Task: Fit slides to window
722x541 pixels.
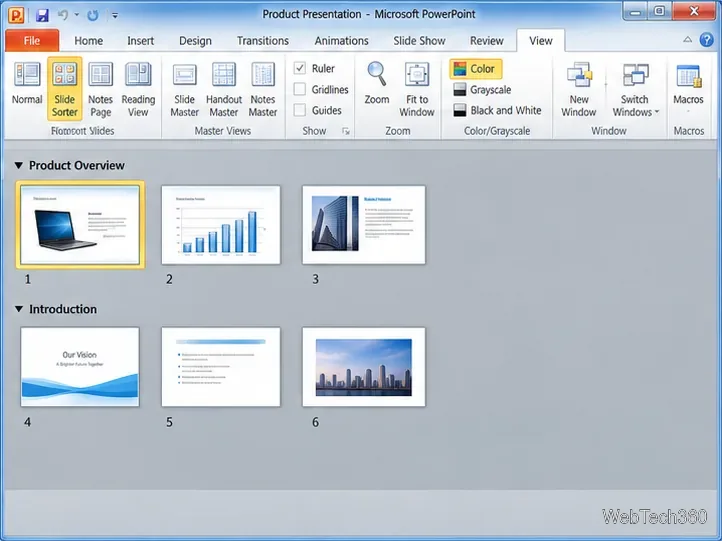Action: pos(417,89)
